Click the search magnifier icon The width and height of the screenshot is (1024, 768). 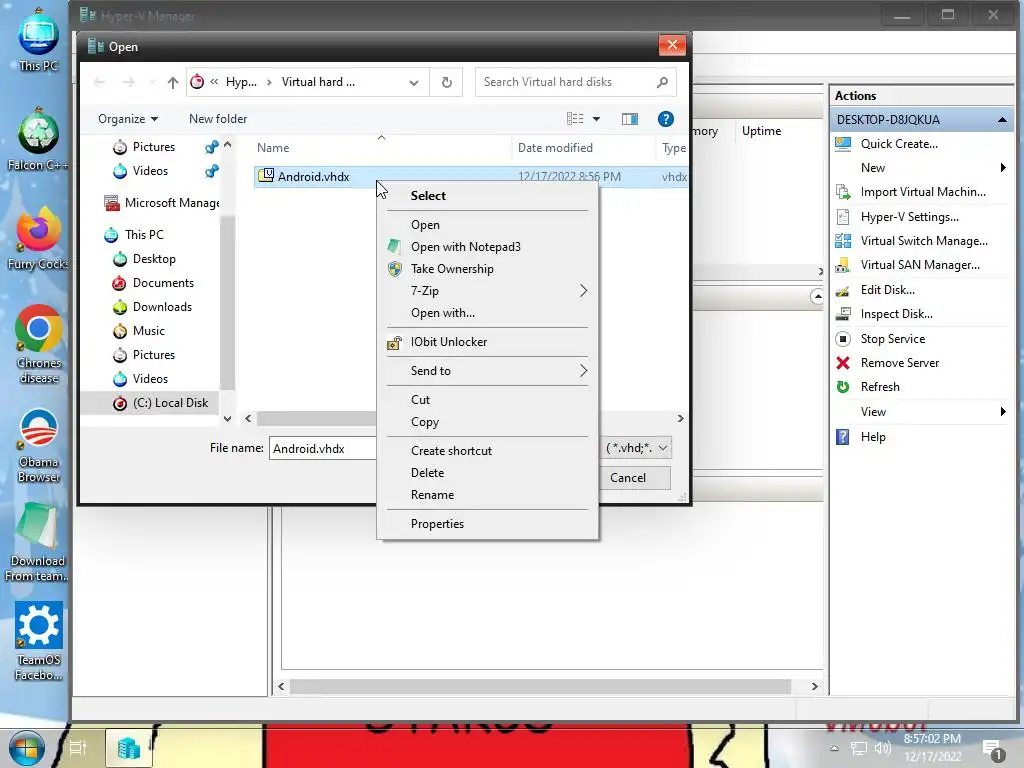coord(662,82)
